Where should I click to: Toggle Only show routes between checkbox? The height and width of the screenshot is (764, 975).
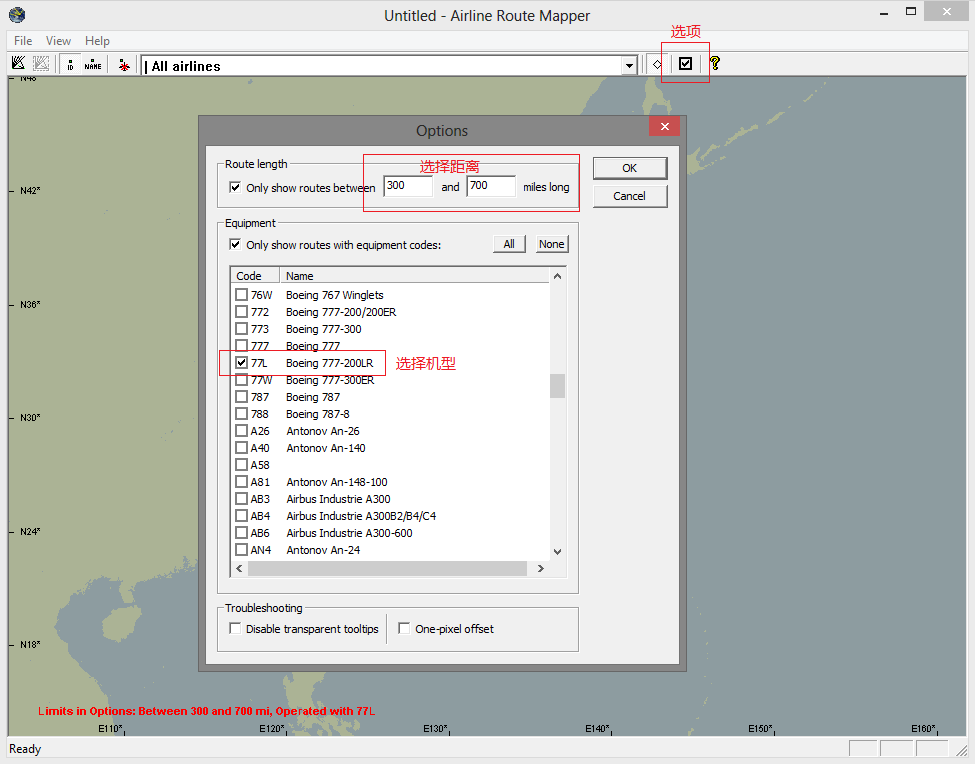(x=235, y=187)
